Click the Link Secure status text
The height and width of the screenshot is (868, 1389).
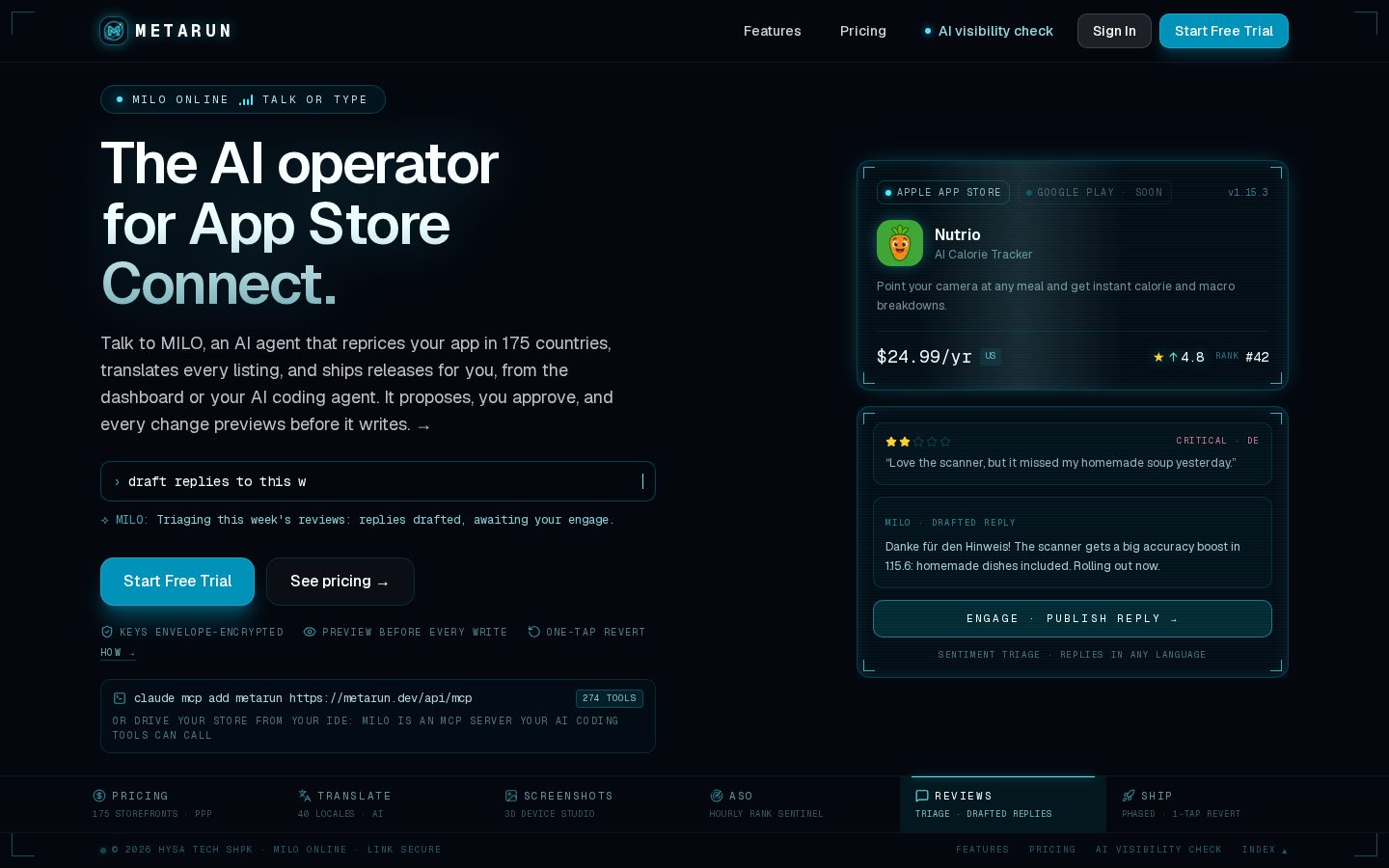[x=404, y=850]
